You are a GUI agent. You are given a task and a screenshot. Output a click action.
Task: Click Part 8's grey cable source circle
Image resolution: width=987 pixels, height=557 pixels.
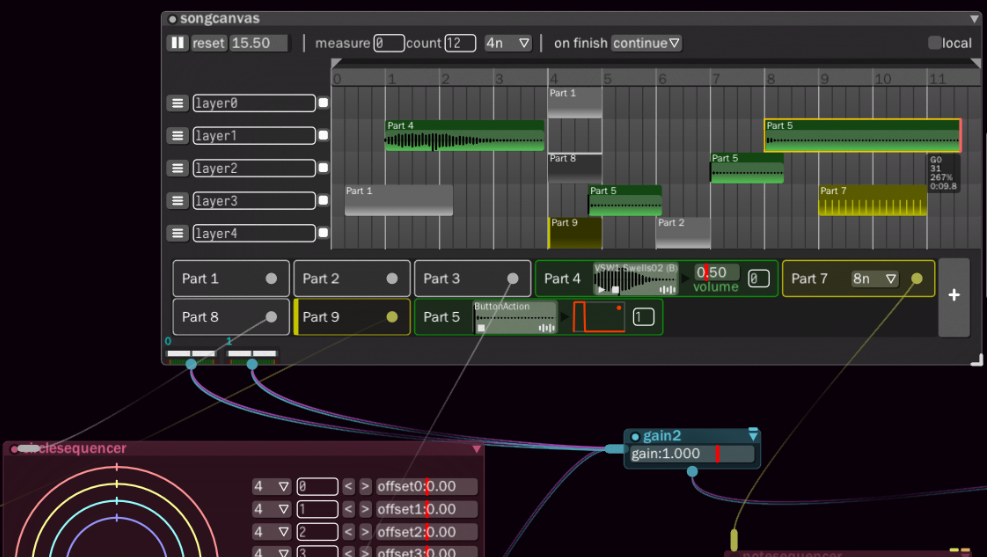click(271, 317)
